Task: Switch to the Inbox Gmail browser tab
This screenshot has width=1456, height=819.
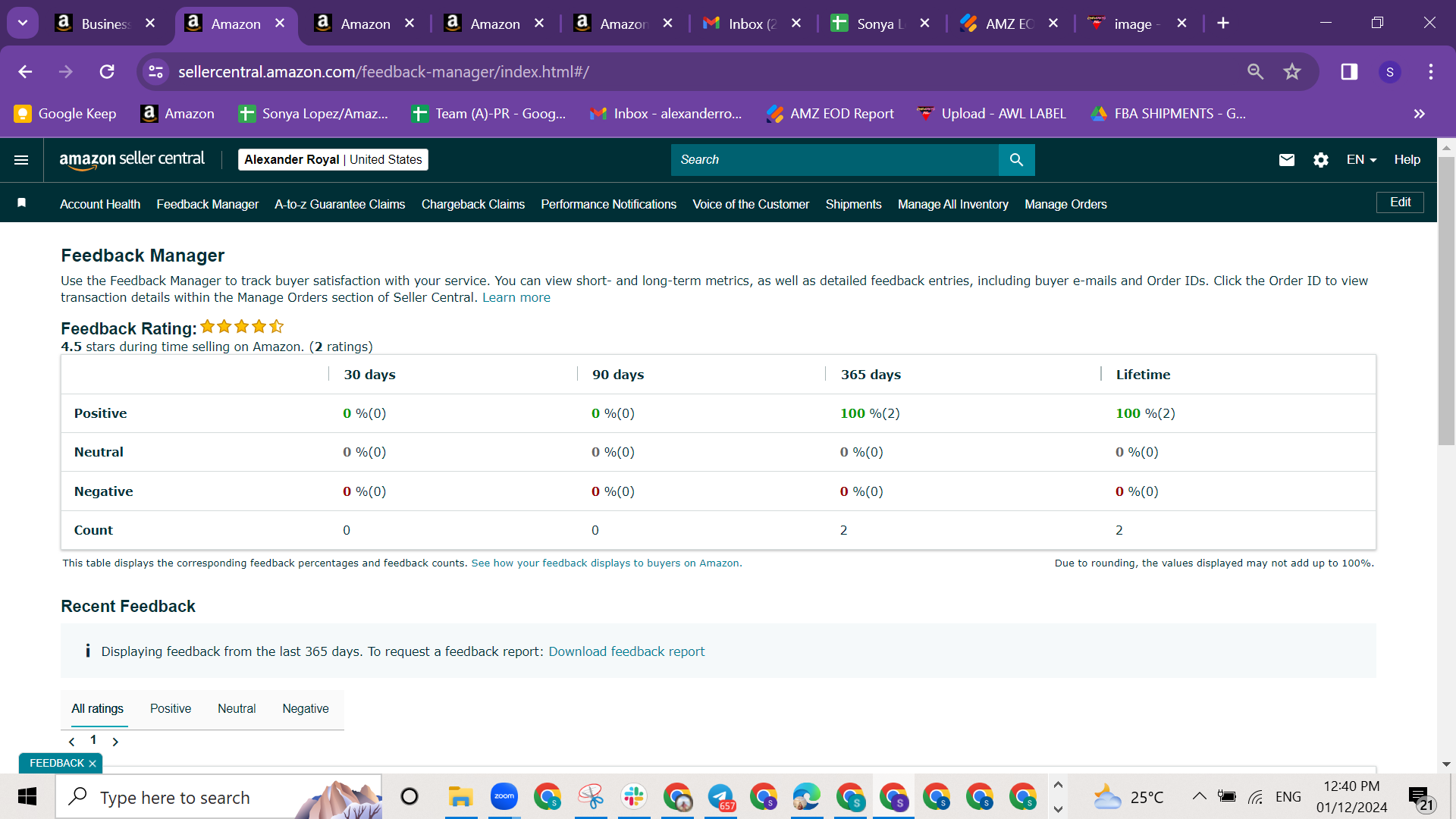Action: point(753,24)
